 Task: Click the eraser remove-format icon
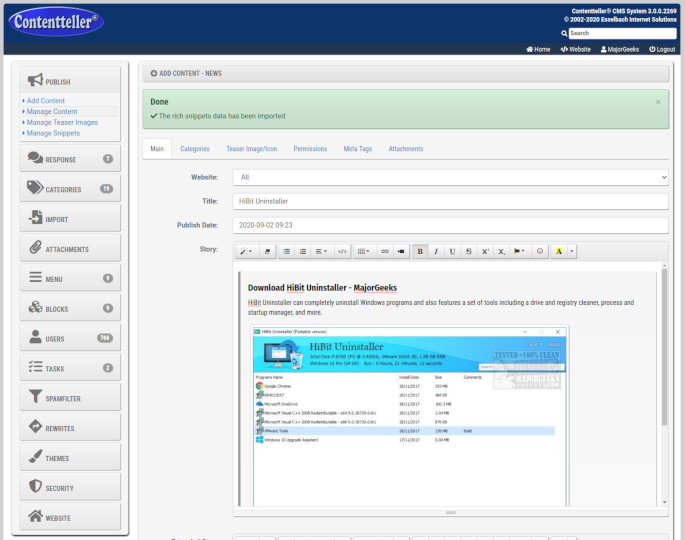coord(267,251)
